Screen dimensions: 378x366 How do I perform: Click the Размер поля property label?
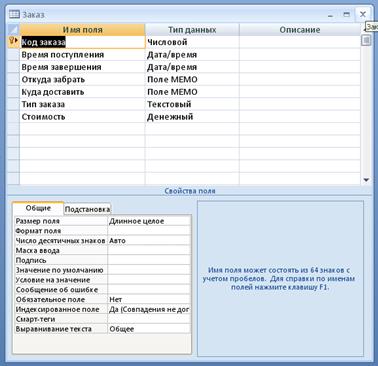61,221
